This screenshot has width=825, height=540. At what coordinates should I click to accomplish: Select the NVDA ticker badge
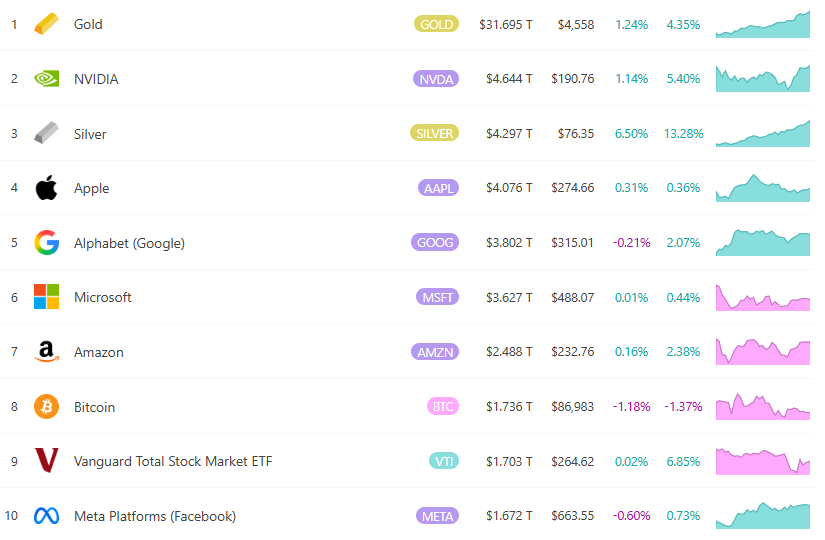[435, 79]
